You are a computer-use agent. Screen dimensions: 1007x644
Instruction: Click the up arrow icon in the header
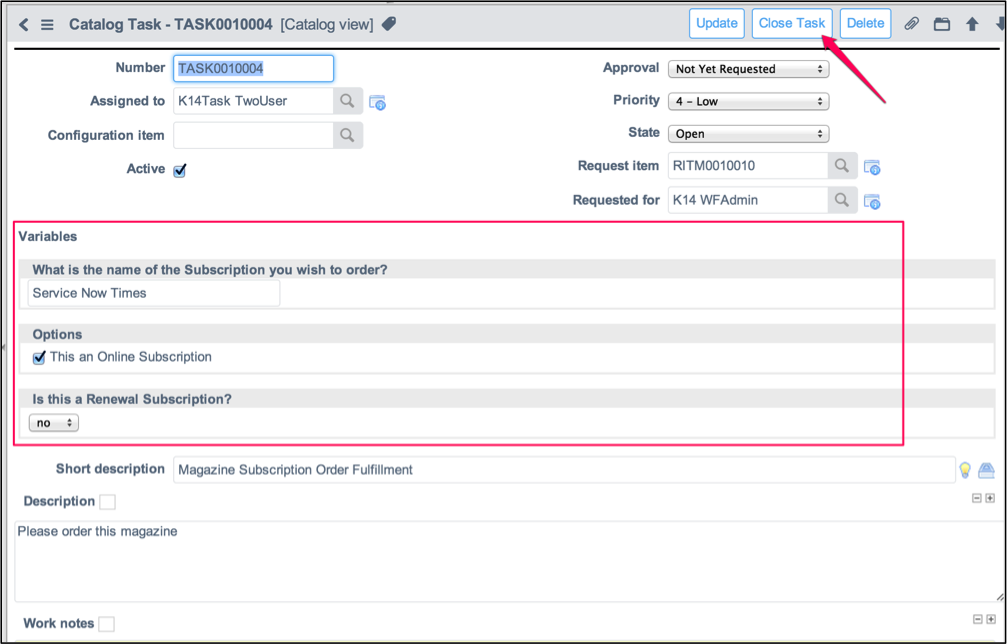tap(971, 22)
